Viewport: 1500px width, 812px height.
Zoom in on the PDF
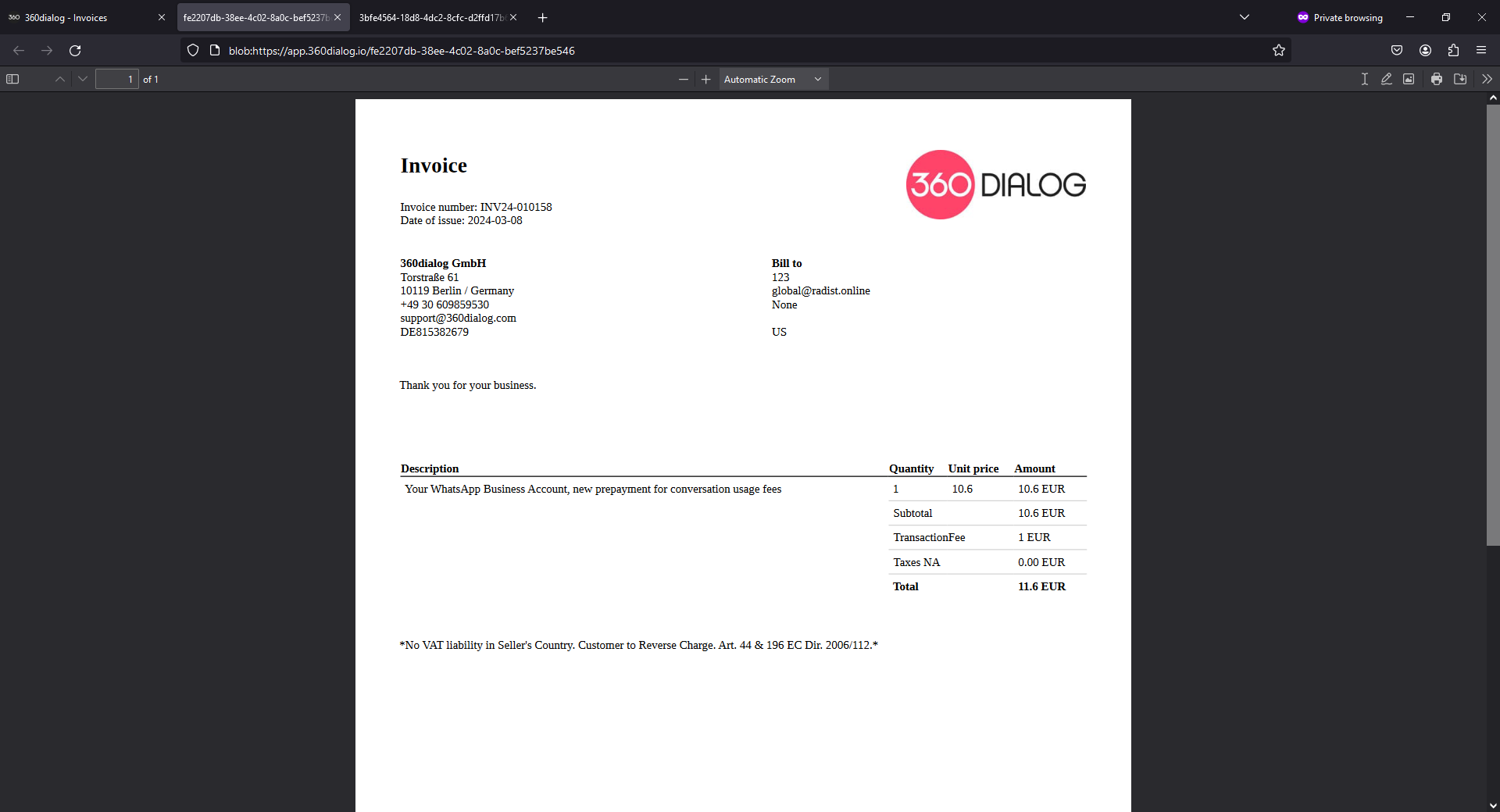click(x=706, y=79)
